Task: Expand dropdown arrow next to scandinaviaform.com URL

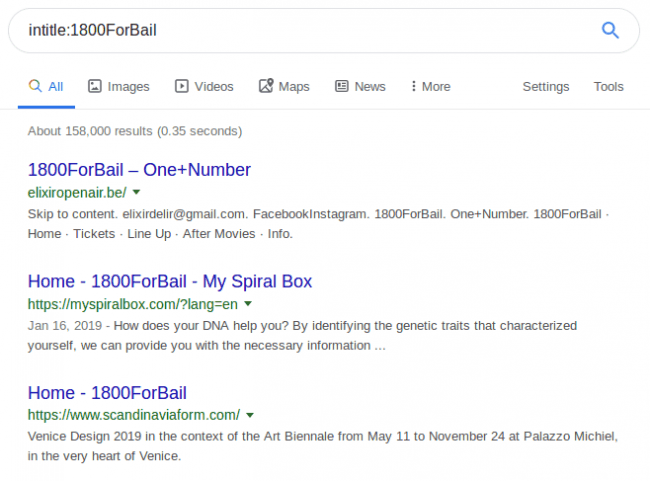Action: (x=250, y=415)
